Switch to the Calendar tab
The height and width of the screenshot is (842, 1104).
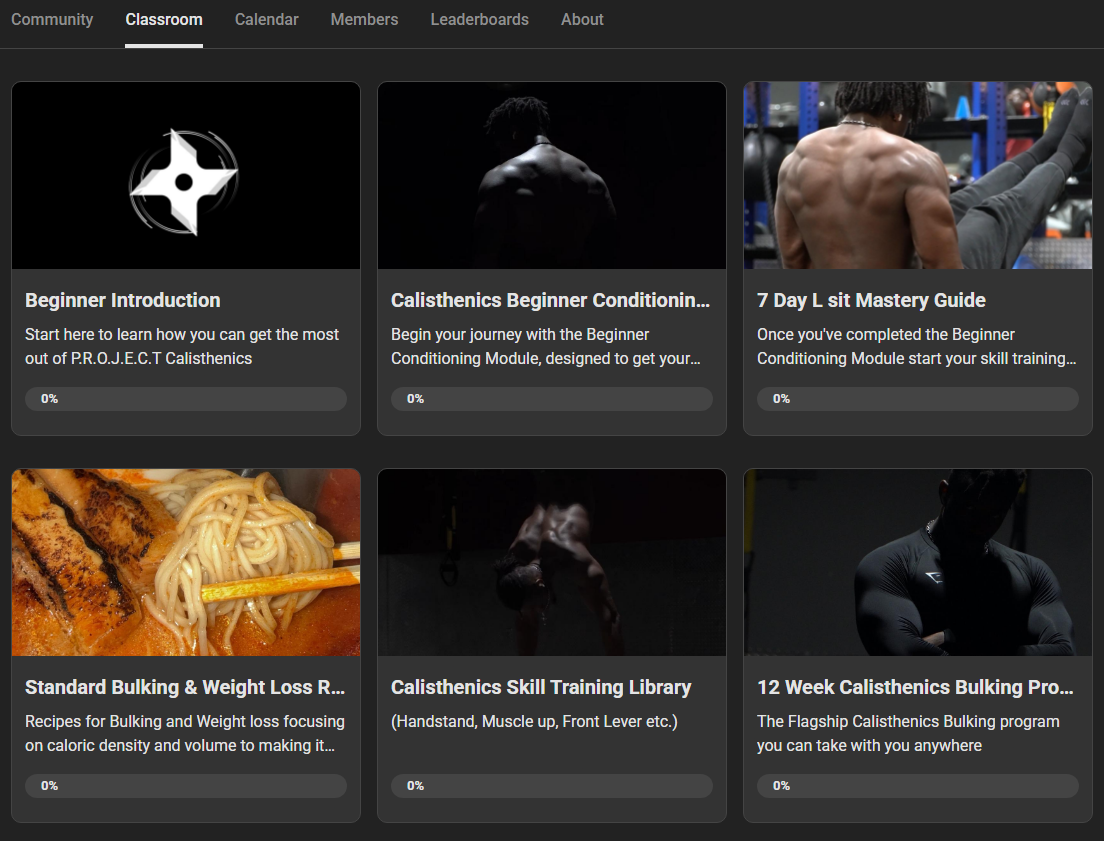coord(266,20)
